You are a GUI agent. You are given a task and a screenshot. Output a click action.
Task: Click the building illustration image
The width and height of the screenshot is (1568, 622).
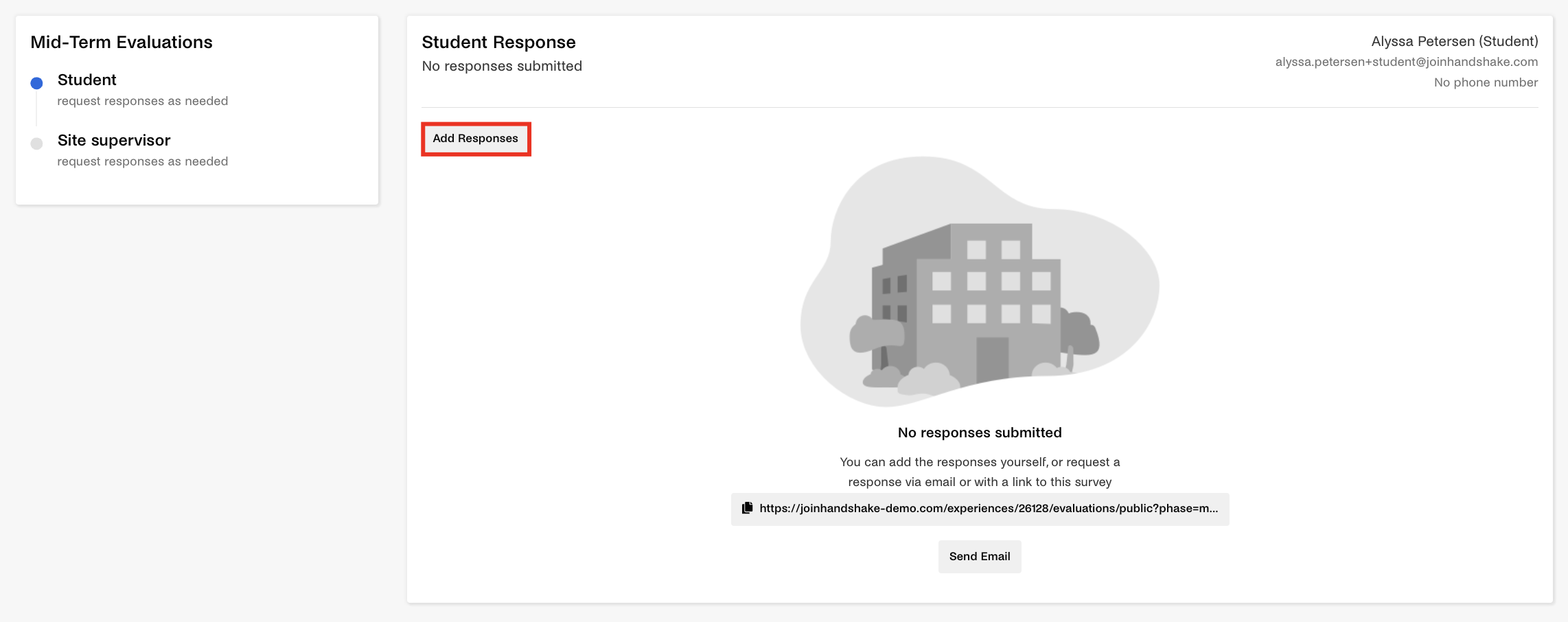click(x=980, y=281)
